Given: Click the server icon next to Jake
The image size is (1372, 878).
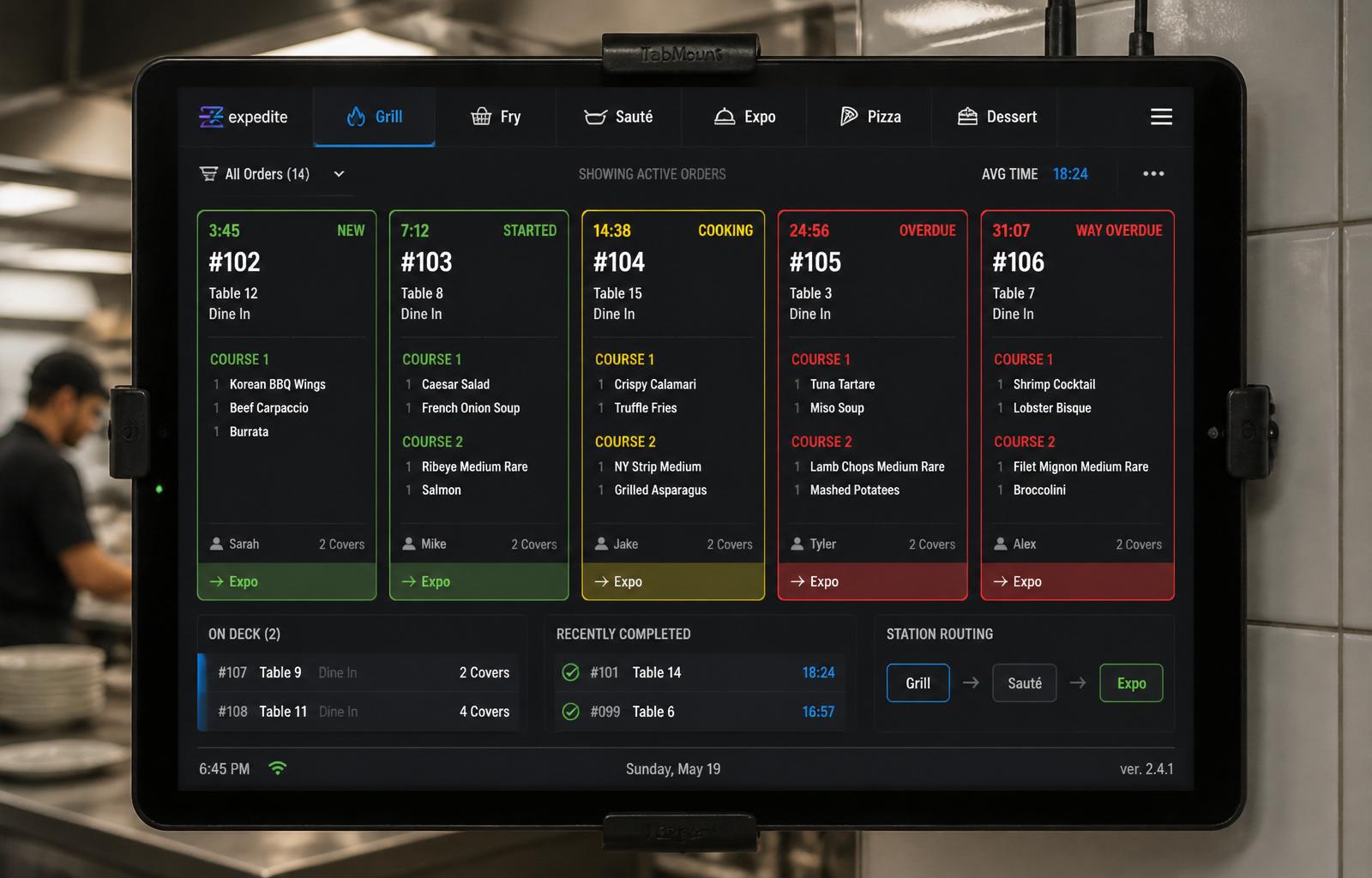Looking at the screenshot, I should click(x=601, y=544).
